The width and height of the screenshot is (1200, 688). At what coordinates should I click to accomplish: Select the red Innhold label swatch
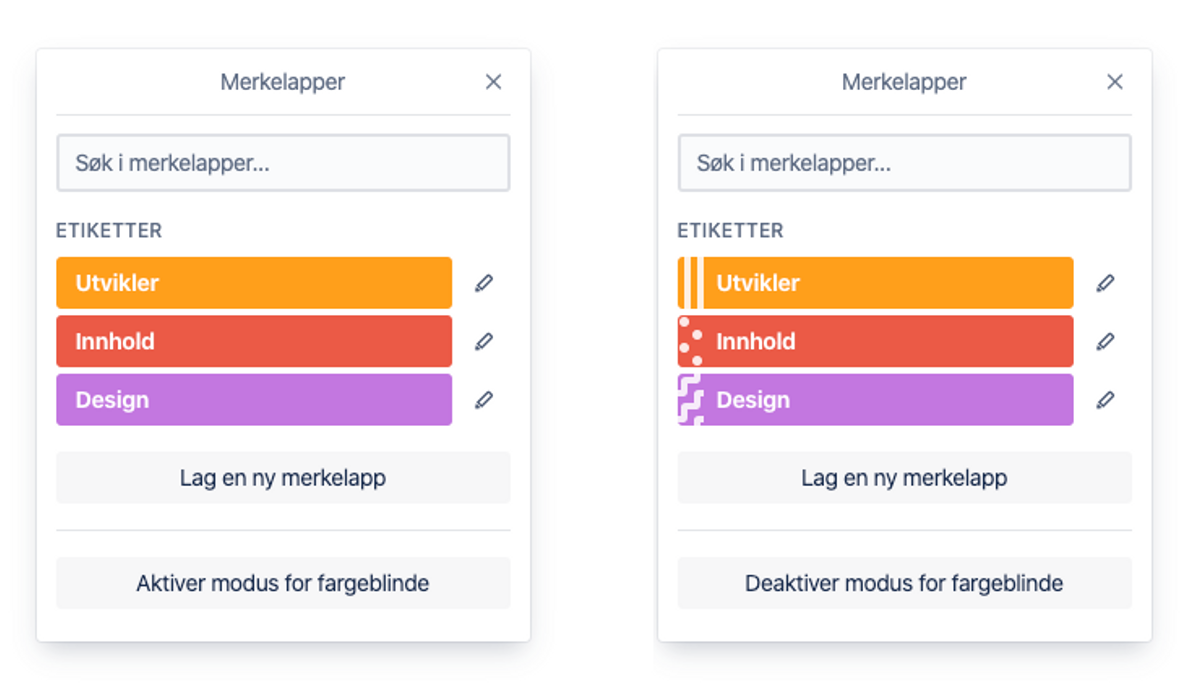coord(253,341)
